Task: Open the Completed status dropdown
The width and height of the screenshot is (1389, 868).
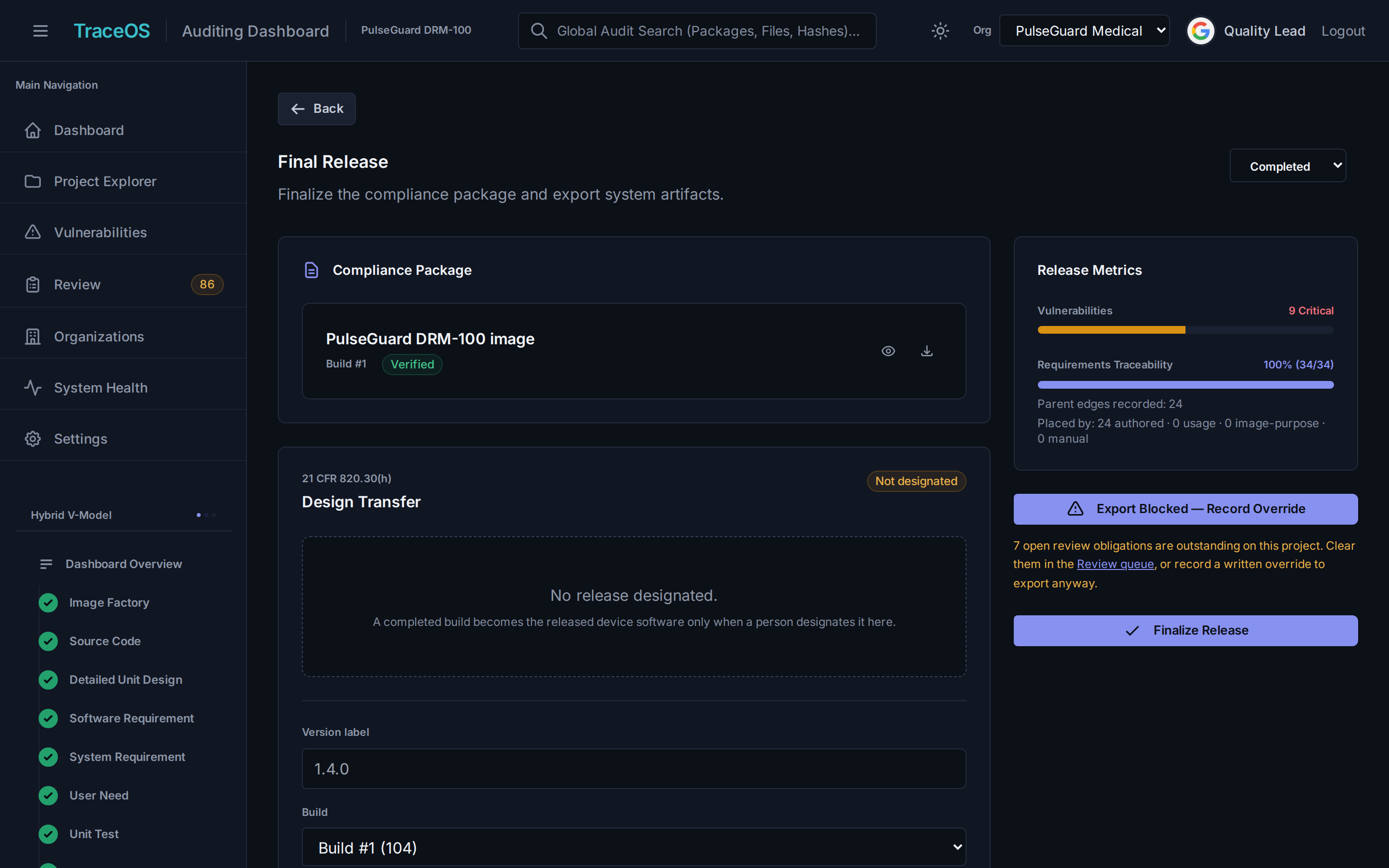Action: (x=1287, y=166)
